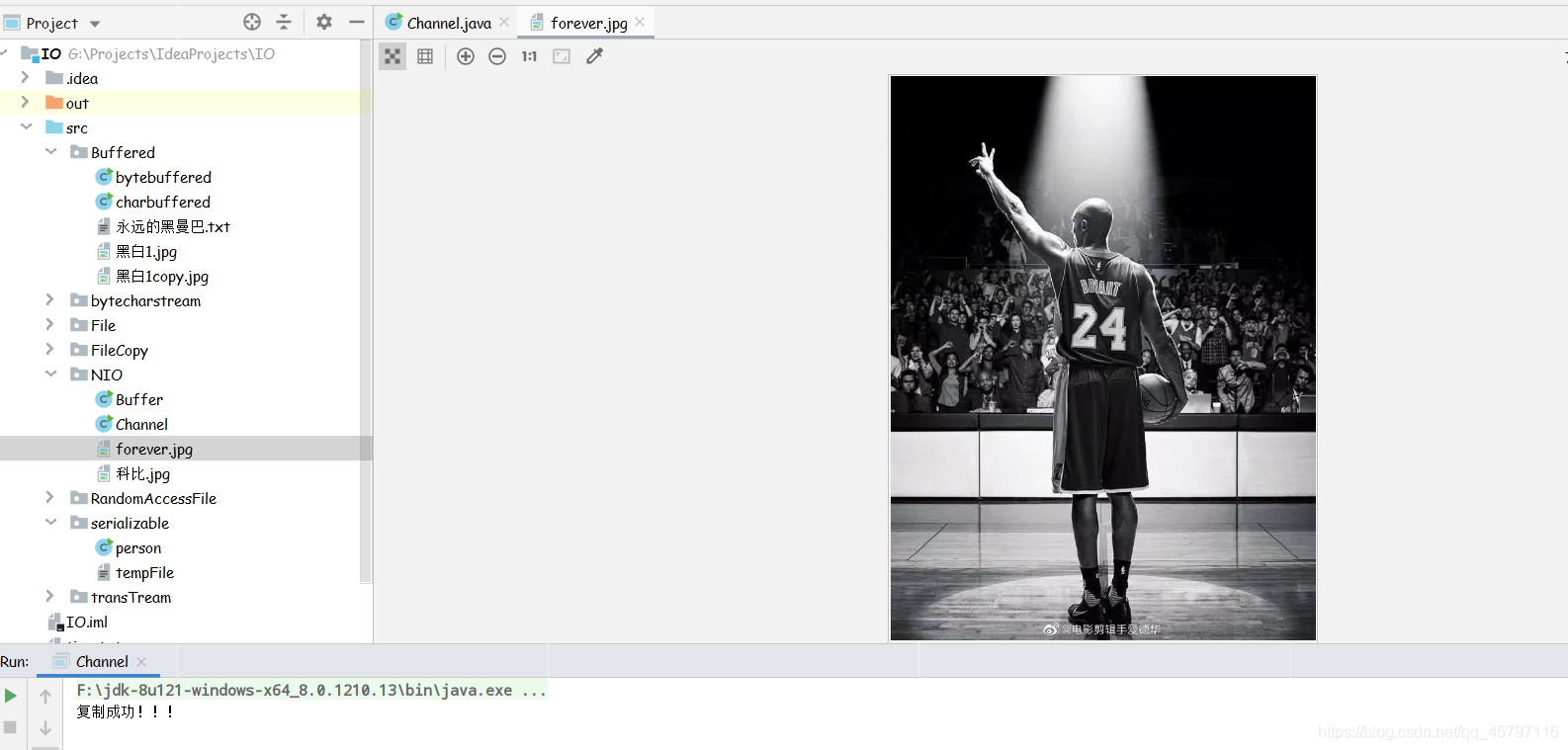Expand the FileCopy package

click(49, 349)
